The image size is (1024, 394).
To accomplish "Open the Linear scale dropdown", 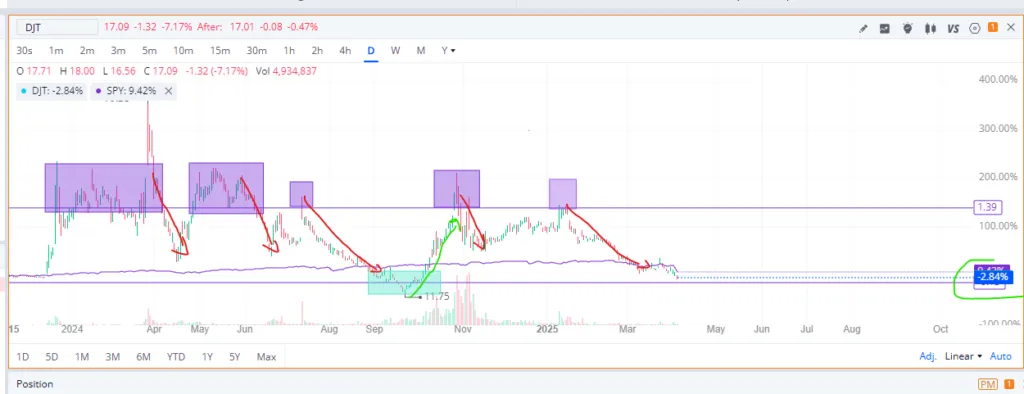I will coord(963,356).
